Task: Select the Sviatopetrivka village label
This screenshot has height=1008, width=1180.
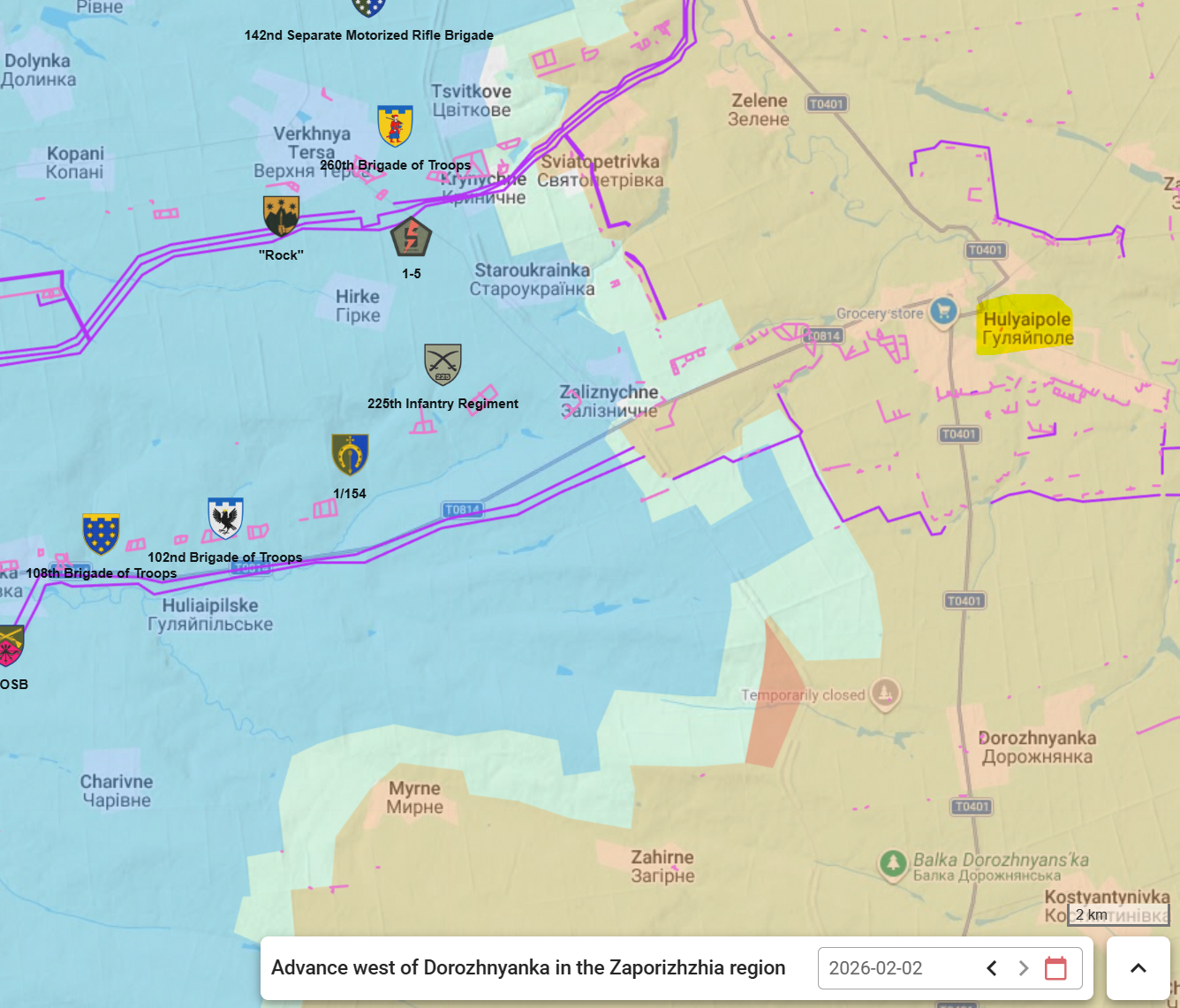Action: pos(601,171)
